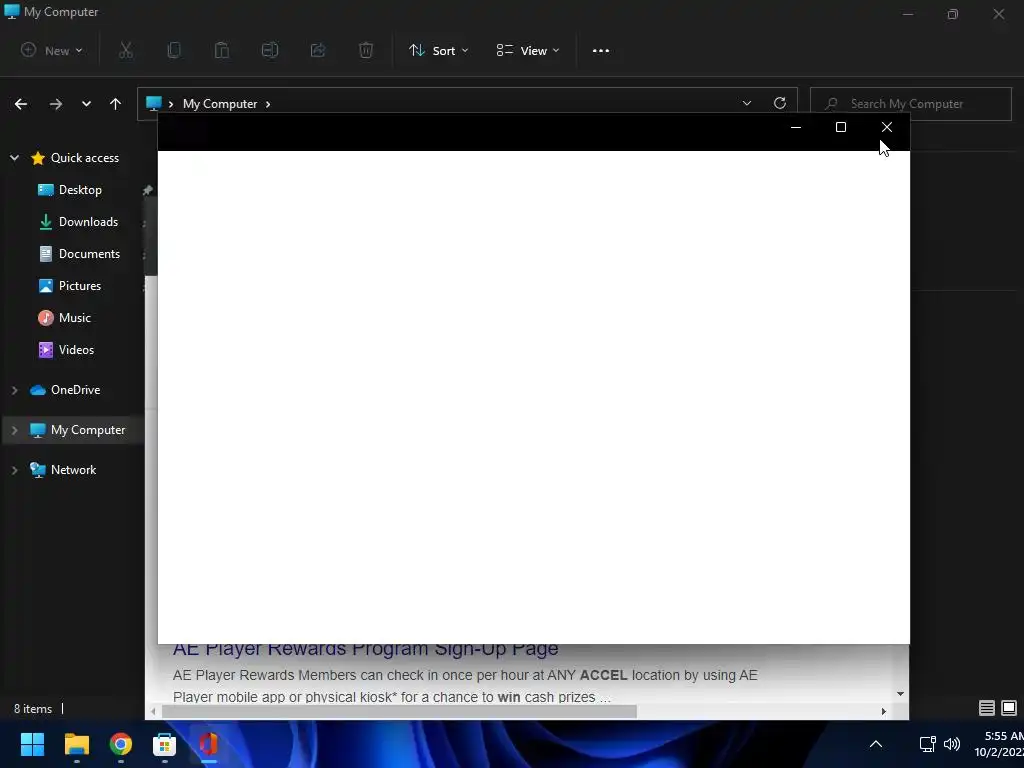Open the Office app from the taskbar
The width and height of the screenshot is (1024, 768).
208,744
